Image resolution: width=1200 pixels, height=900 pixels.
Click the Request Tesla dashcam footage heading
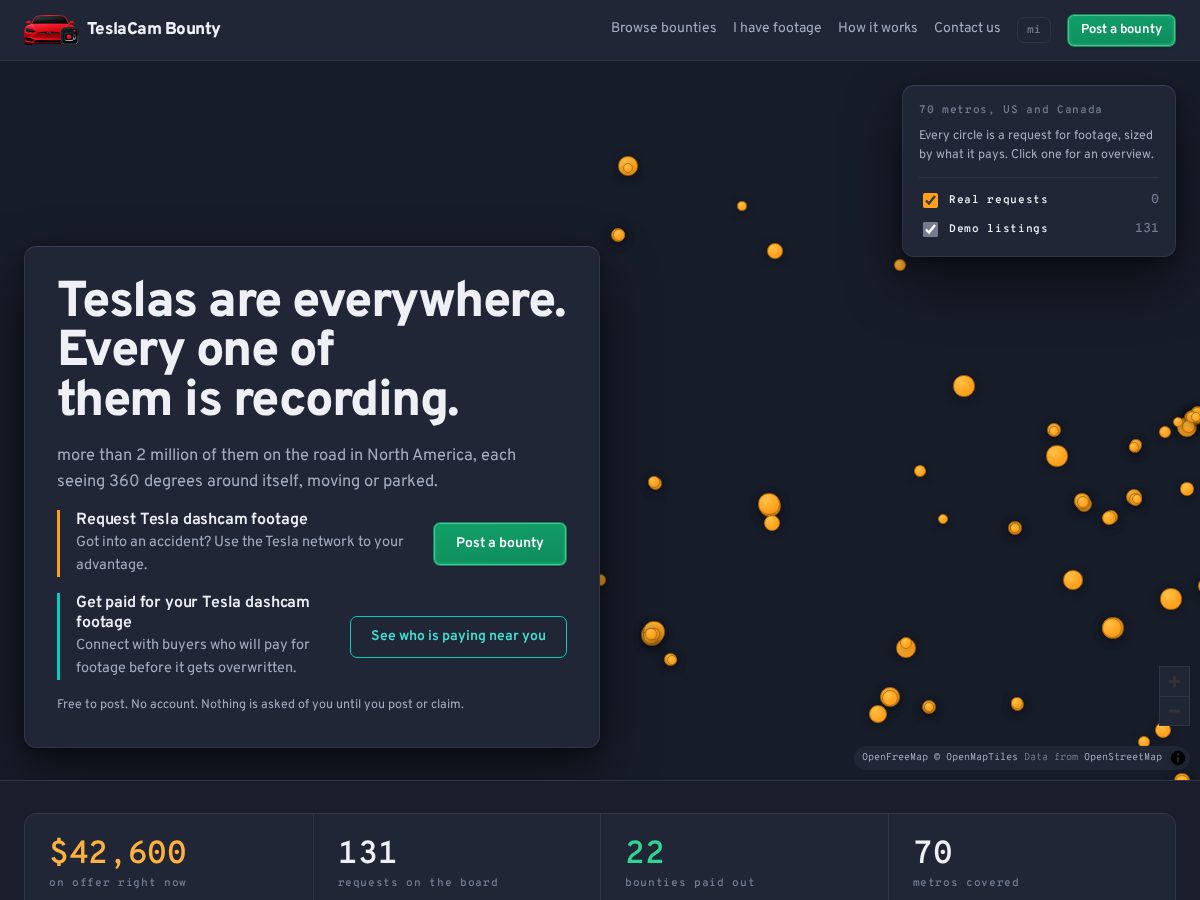[192, 519]
